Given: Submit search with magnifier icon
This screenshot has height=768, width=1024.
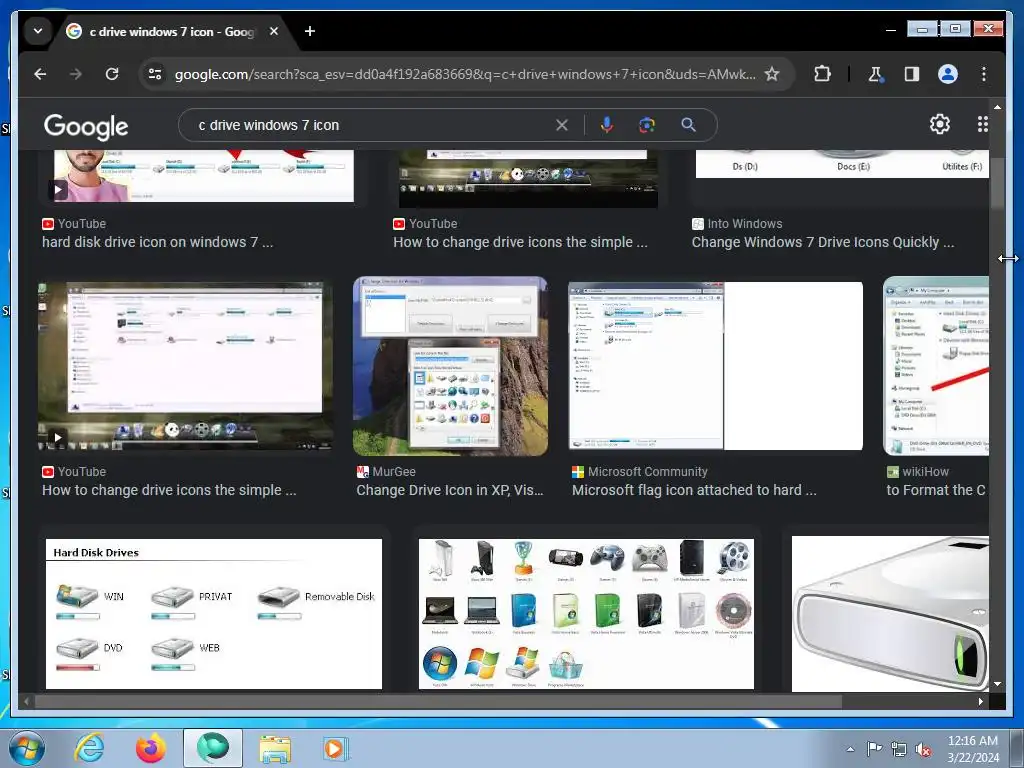Looking at the screenshot, I should pyautogui.click(x=688, y=125).
